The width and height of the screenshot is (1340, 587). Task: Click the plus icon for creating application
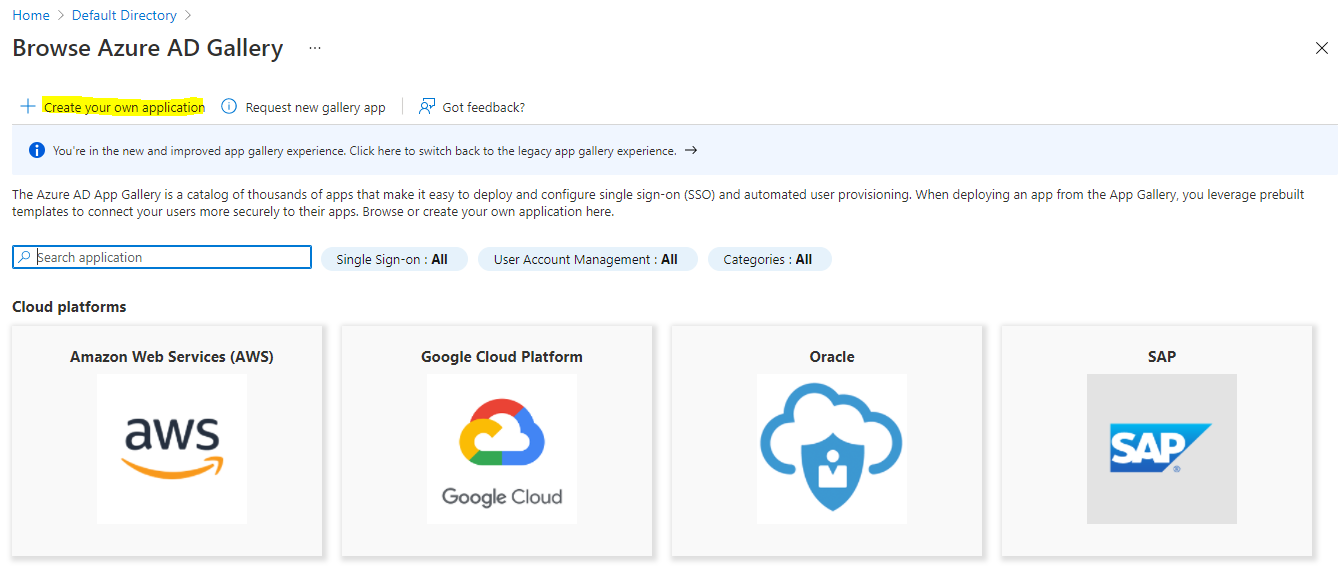tap(28, 107)
